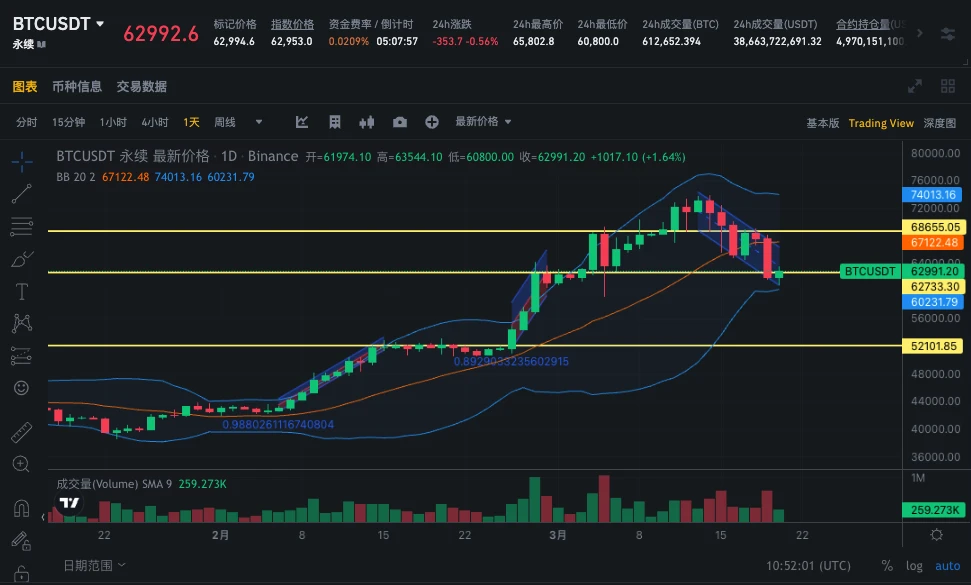The height and width of the screenshot is (585, 971).
Task: Select the brush drawing tool
Action: coord(22,258)
